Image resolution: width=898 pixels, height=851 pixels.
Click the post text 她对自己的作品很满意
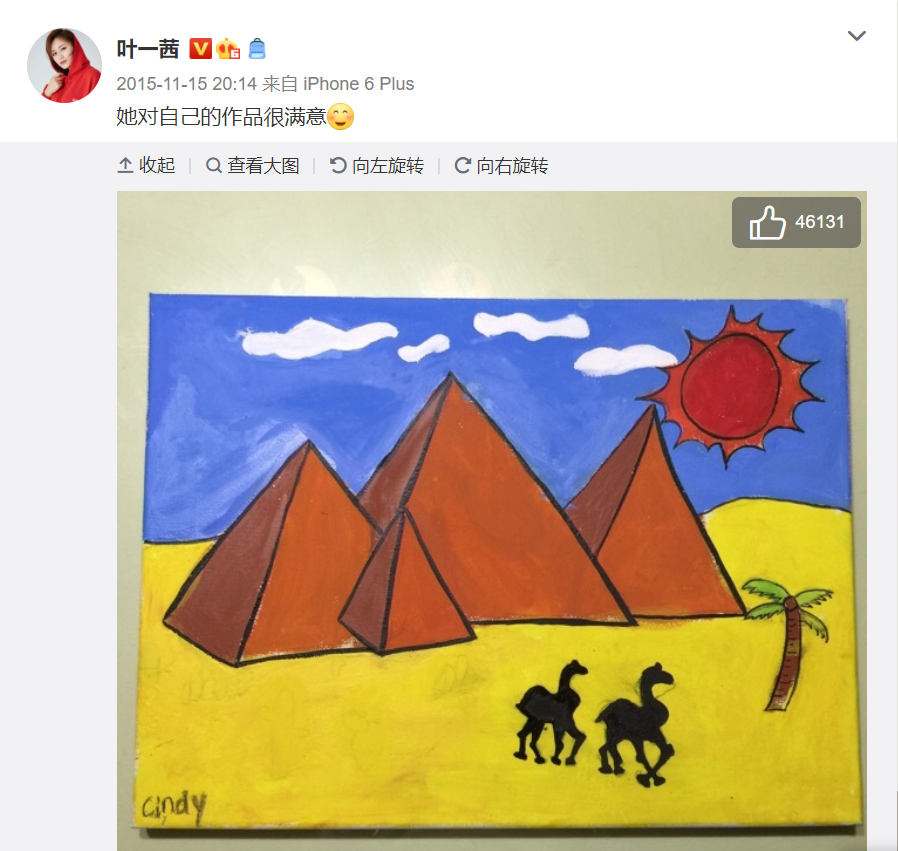pyautogui.click(x=221, y=117)
